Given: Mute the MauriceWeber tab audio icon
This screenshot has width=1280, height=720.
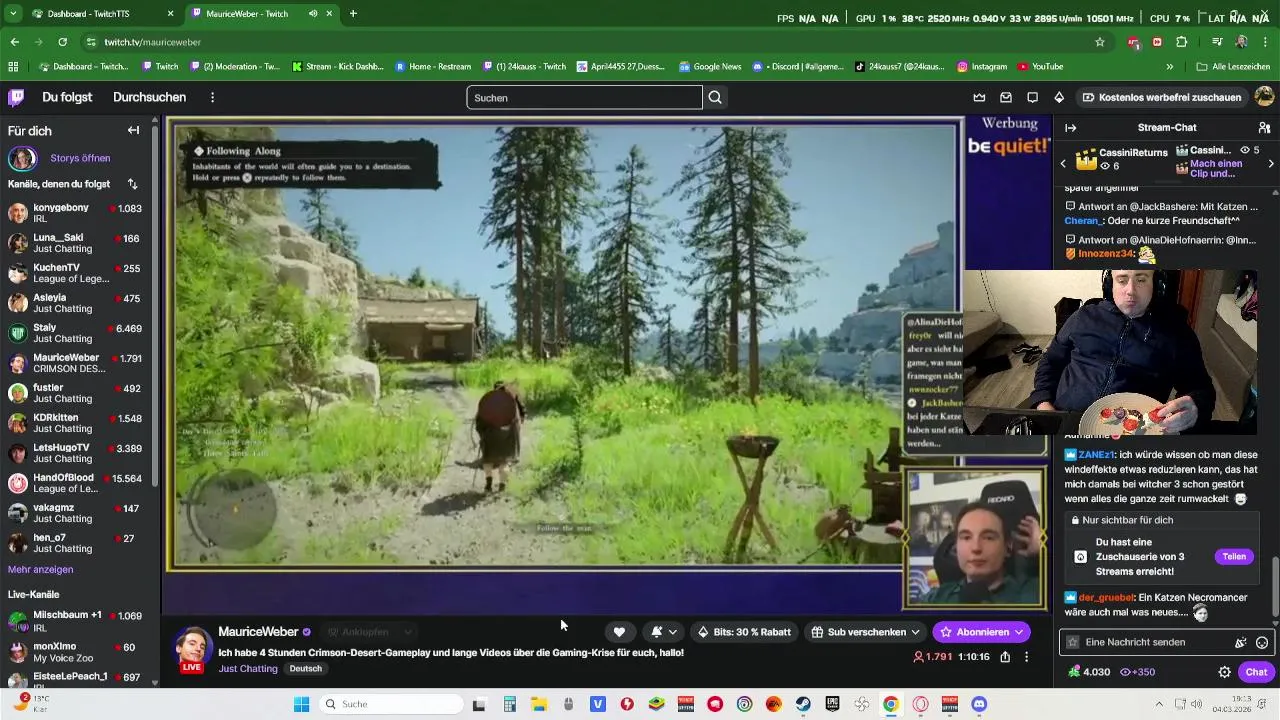Looking at the screenshot, I should [313, 14].
